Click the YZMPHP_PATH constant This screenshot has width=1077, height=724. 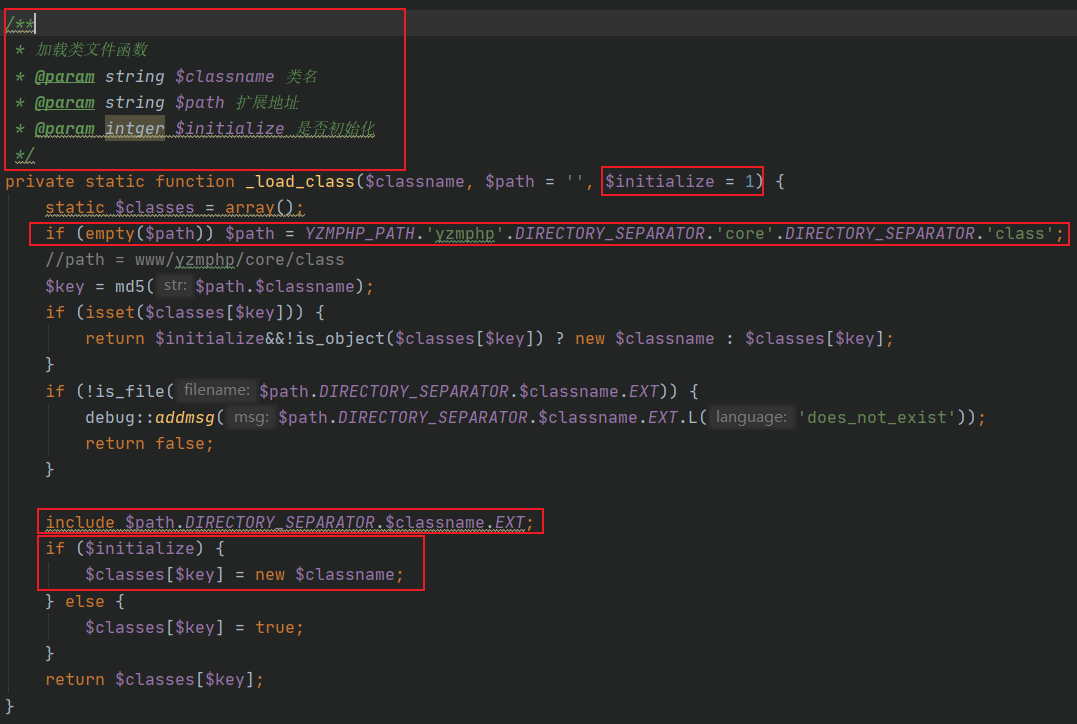[361, 234]
